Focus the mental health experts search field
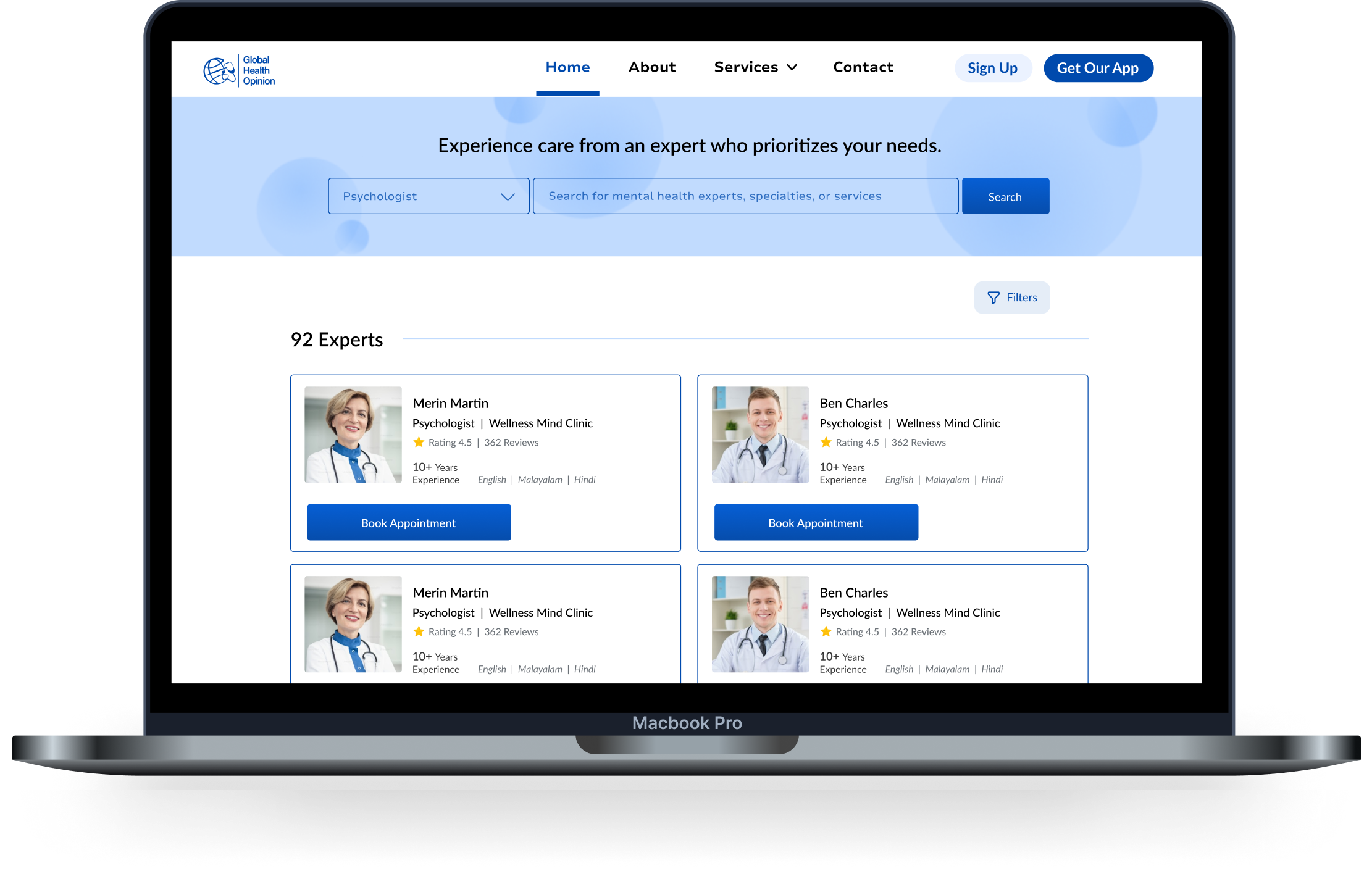Screen dimensions: 1372x871 point(745,196)
